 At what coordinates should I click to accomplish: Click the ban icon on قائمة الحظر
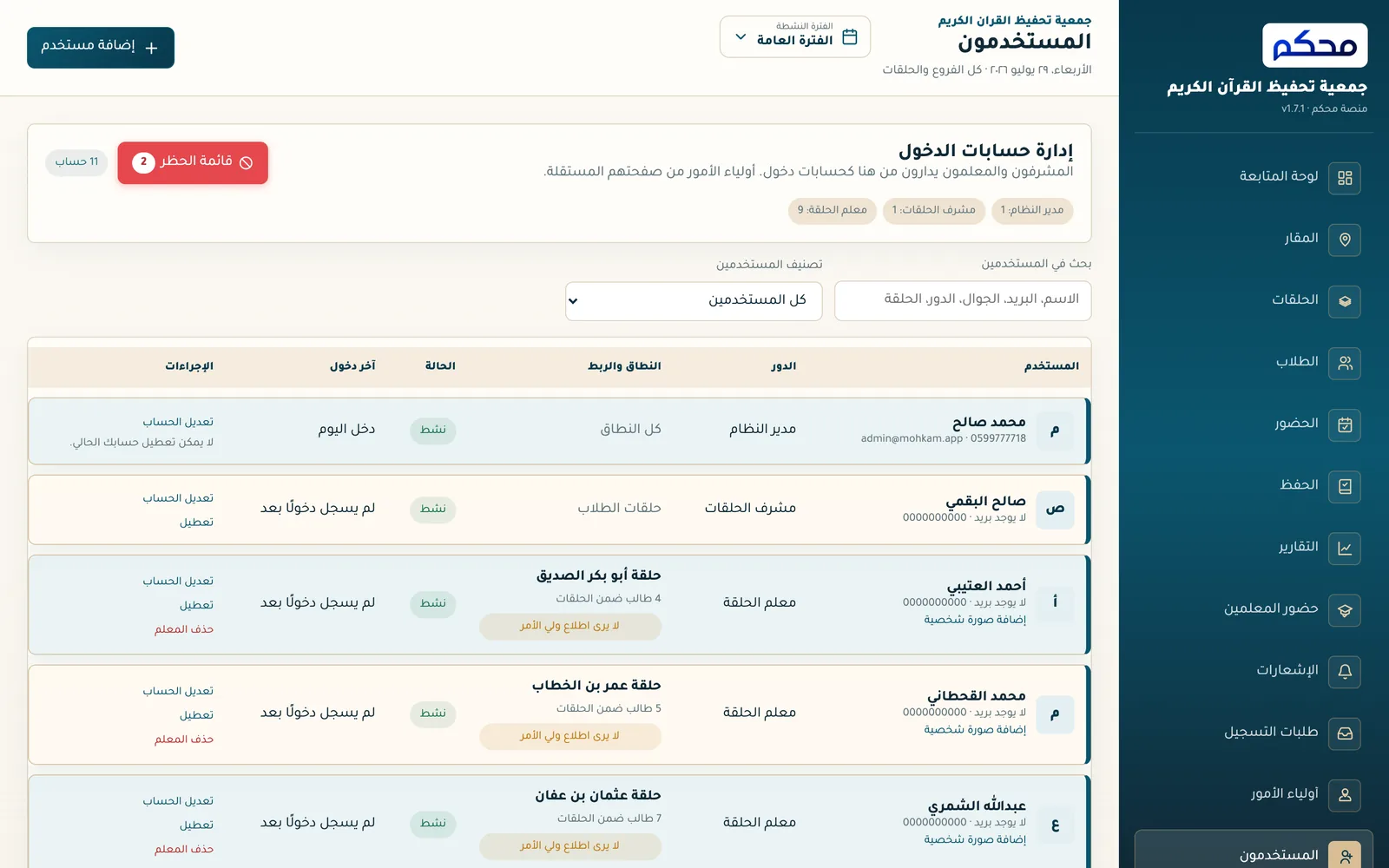246,162
